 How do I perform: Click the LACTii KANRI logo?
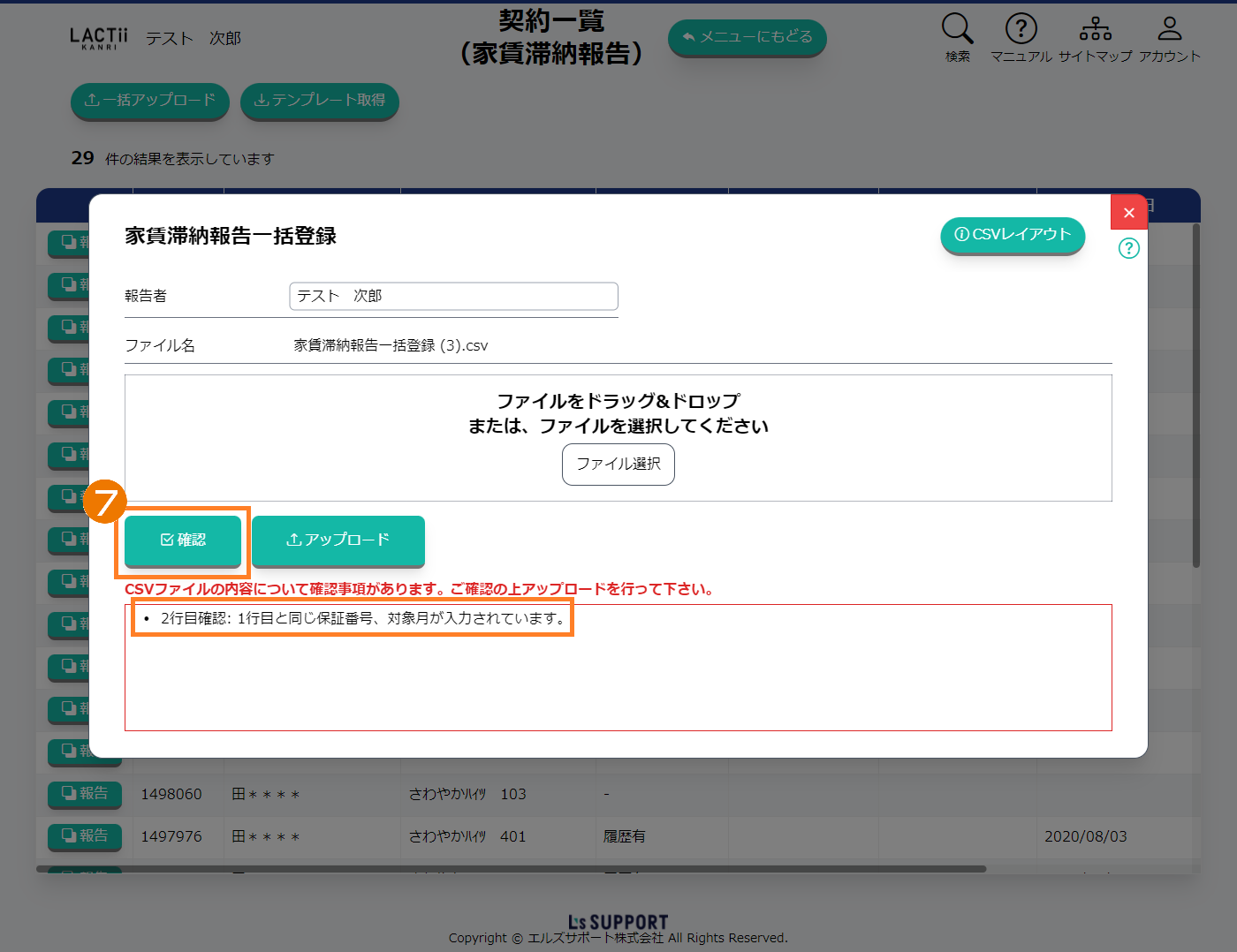point(99,38)
